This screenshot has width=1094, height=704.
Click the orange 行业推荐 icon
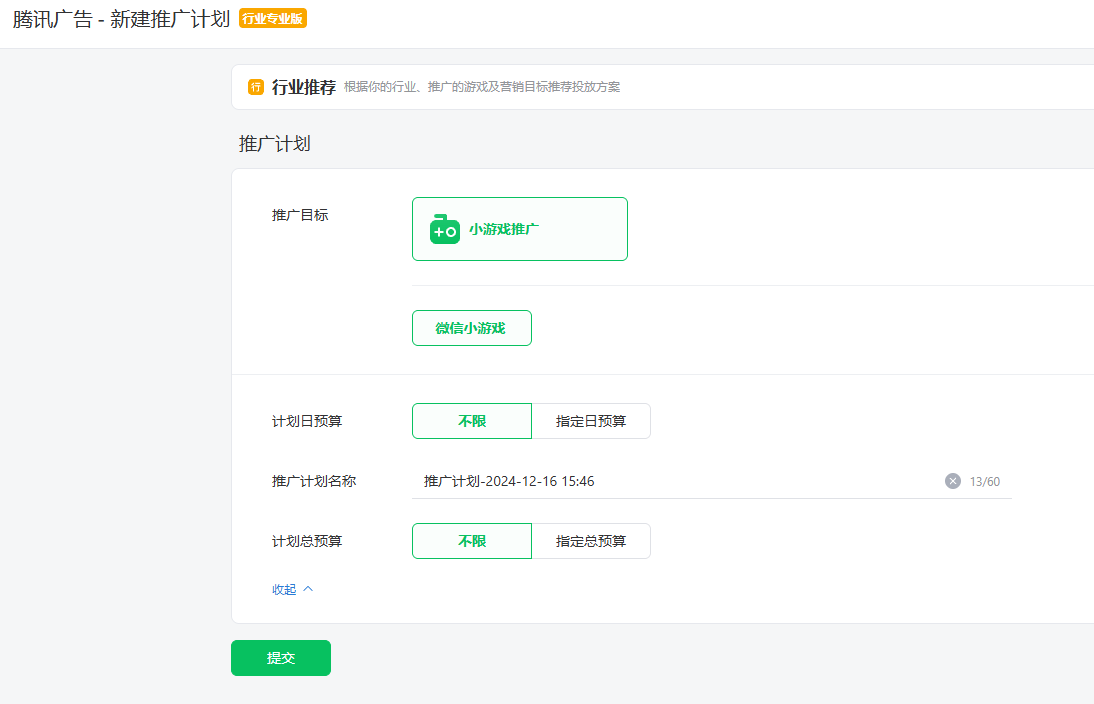pos(255,87)
